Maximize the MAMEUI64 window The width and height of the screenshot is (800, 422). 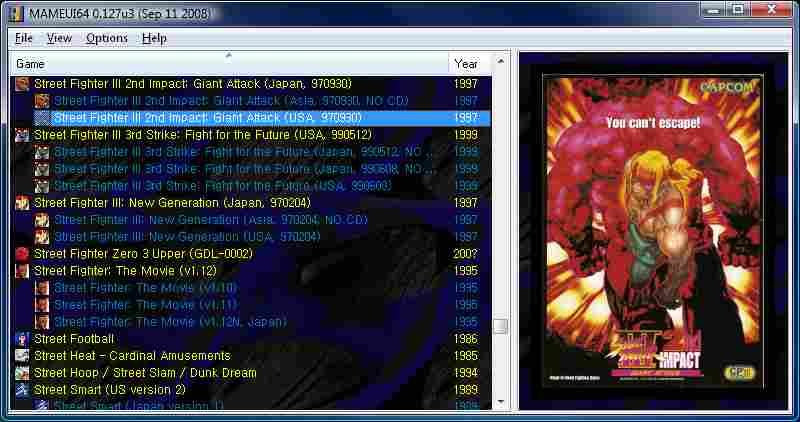(x=739, y=9)
